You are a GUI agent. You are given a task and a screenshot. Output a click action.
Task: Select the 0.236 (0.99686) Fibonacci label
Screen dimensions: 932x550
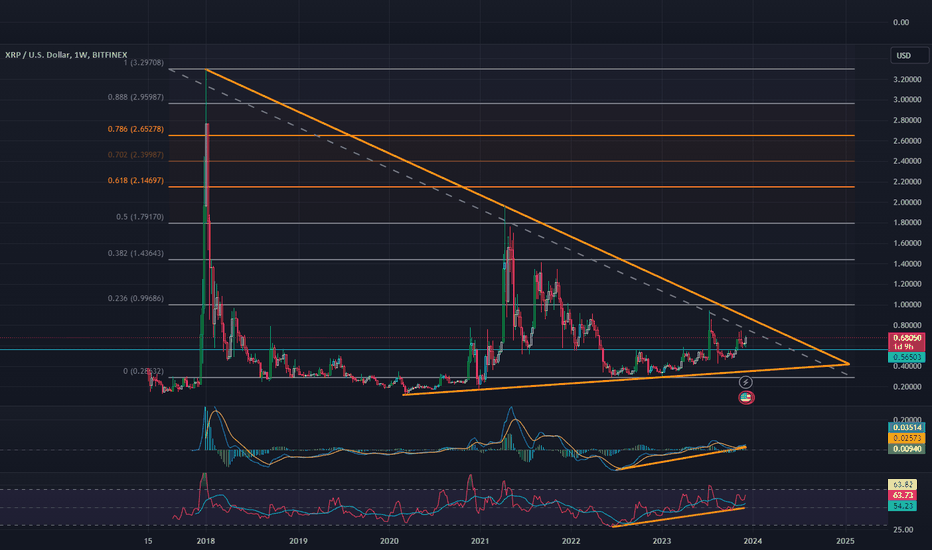point(136,298)
